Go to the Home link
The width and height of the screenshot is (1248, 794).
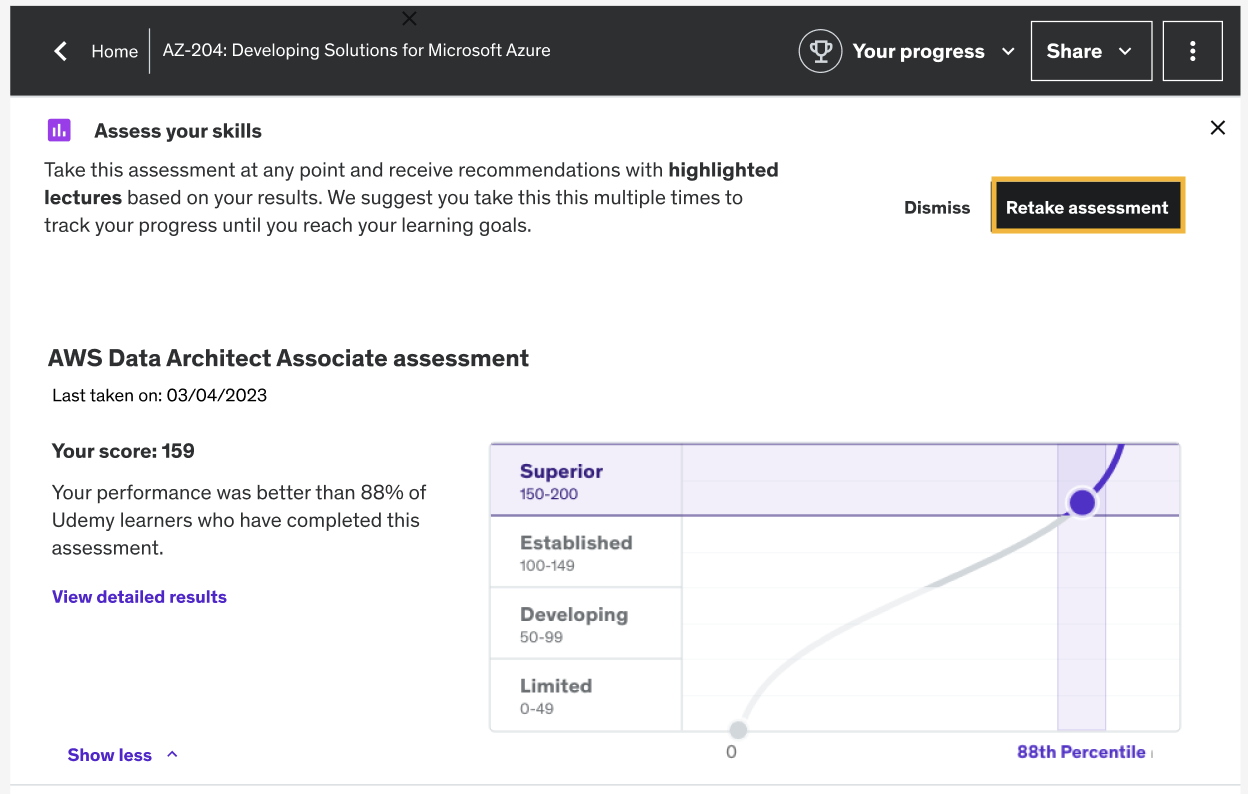point(114,51)
